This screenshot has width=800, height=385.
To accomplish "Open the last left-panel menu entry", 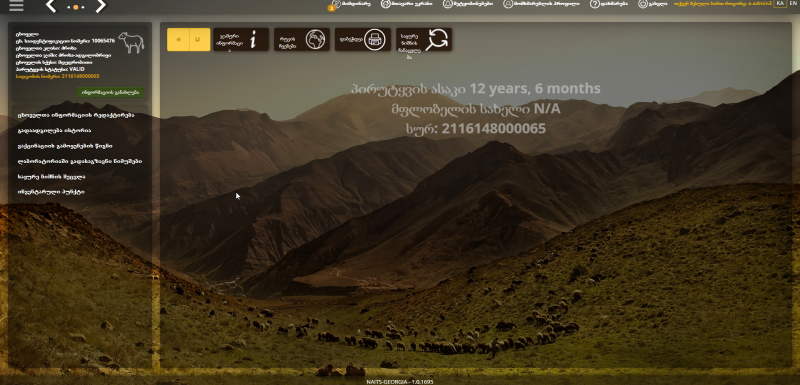I will 51,192.
